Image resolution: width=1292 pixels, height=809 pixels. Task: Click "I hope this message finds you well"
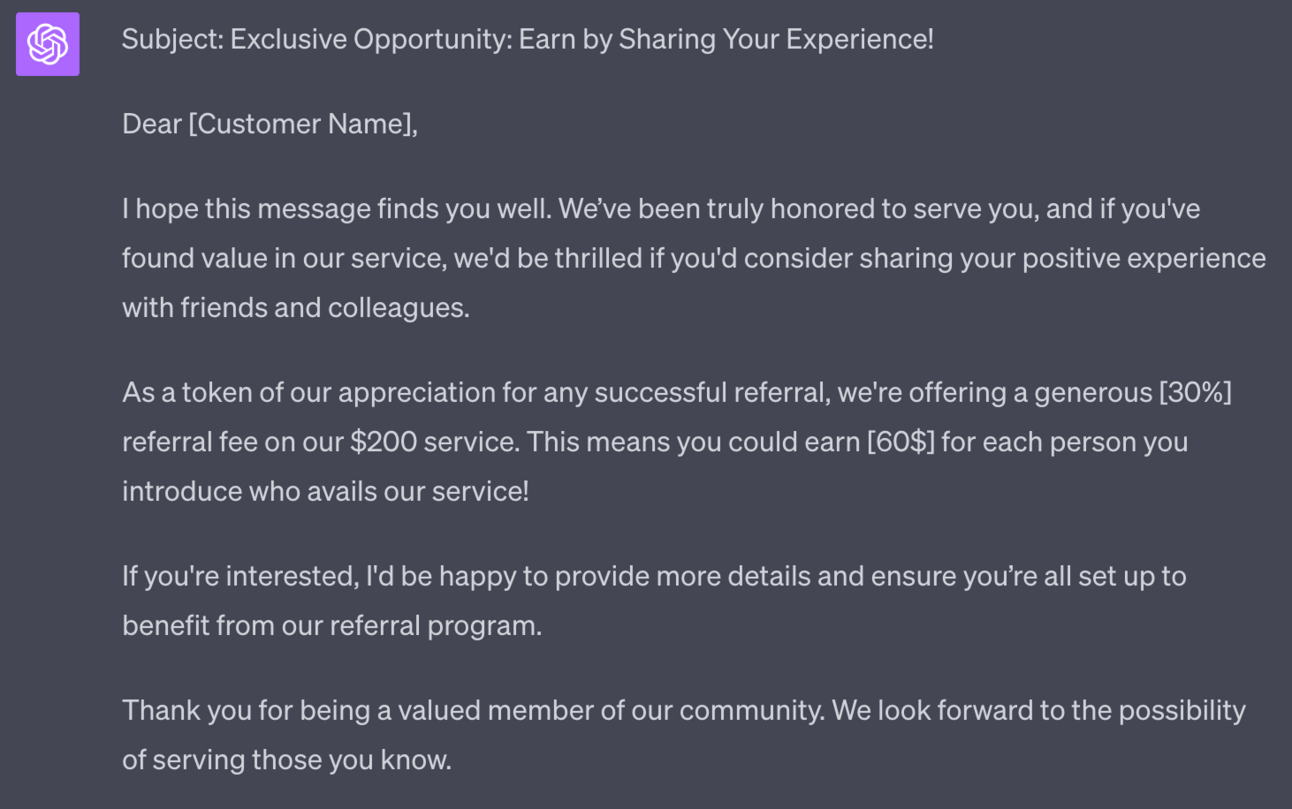(336, 209)
